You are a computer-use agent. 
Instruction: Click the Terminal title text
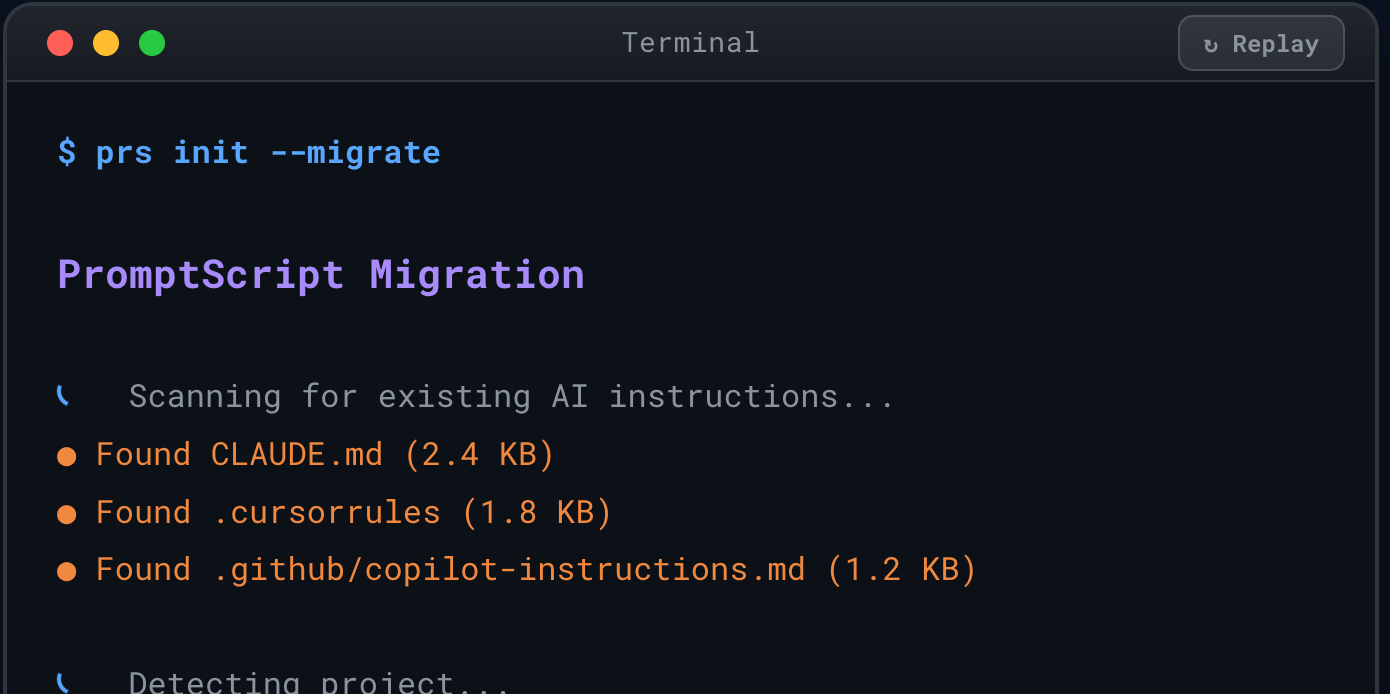pos(690,42)
